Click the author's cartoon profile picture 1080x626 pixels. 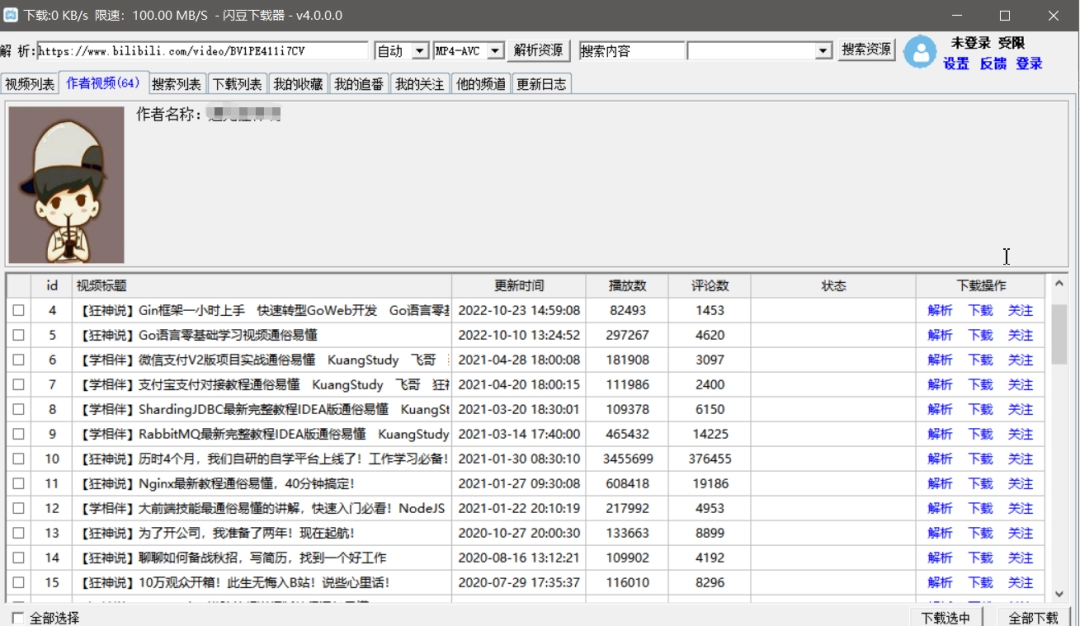click(66, 185)
